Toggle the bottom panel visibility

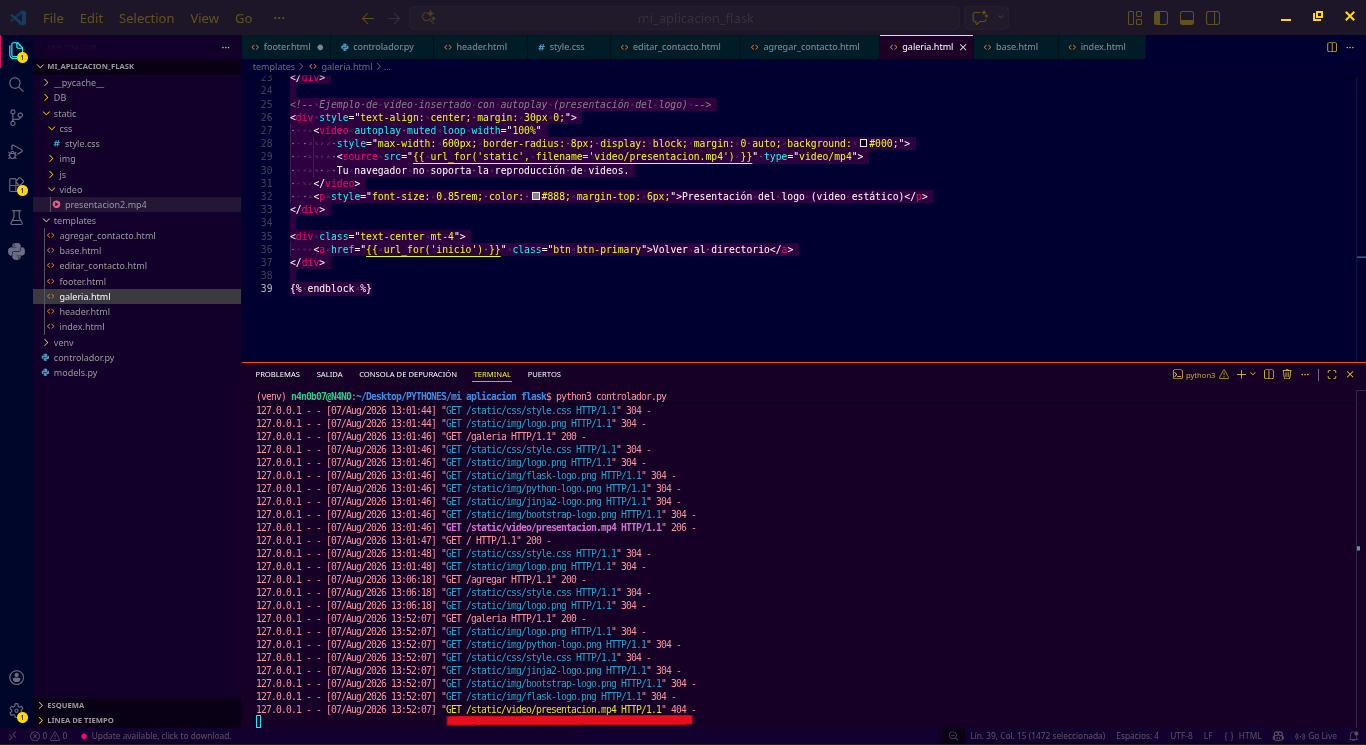[x=1187, y=18]
